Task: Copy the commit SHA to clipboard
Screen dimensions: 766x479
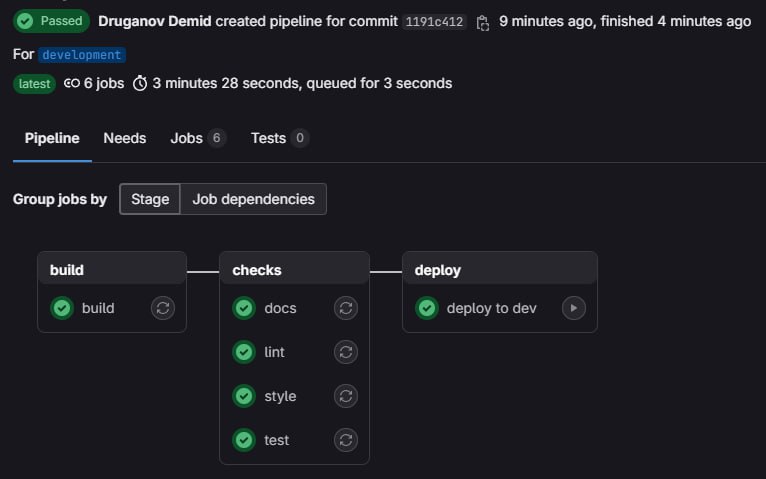Action: pos(483,22)
